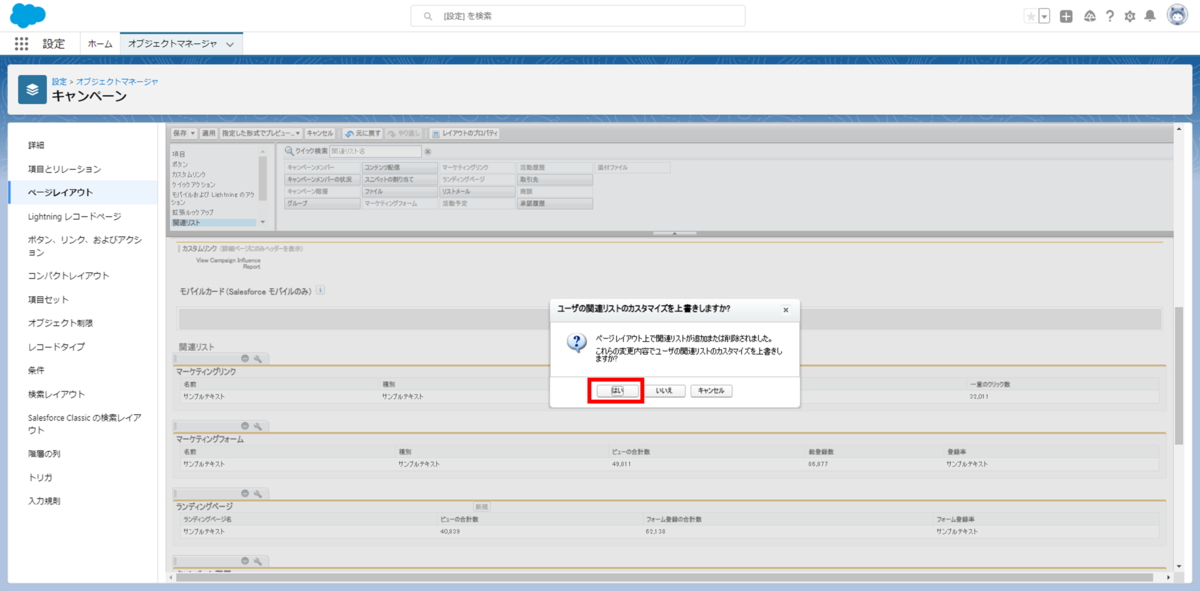Image resolution: width=1200 pixels, height=591 pixels.
Task: Click キャンセル in the overwrite dialog
Action: [711, 391]
